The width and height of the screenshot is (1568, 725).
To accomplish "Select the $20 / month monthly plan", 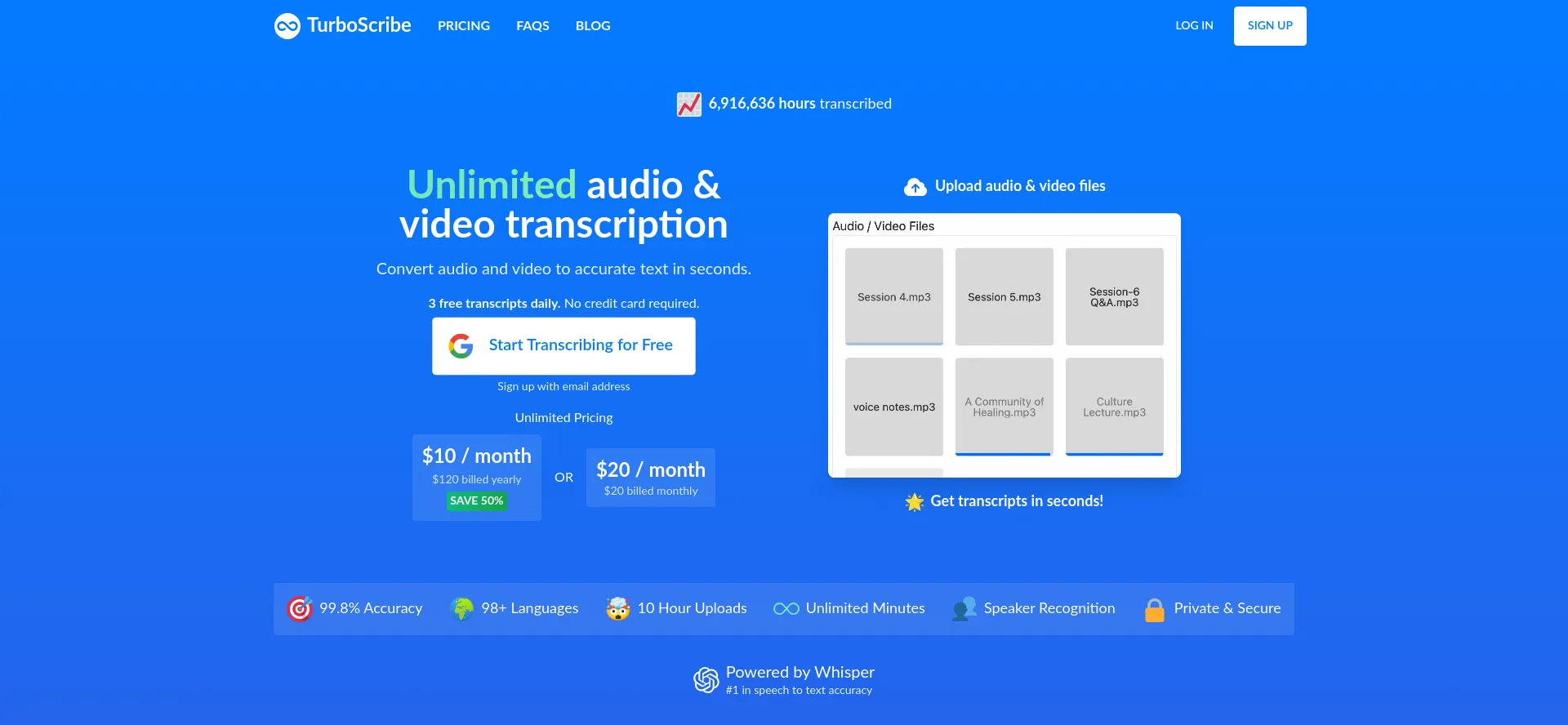I will 651,478.
